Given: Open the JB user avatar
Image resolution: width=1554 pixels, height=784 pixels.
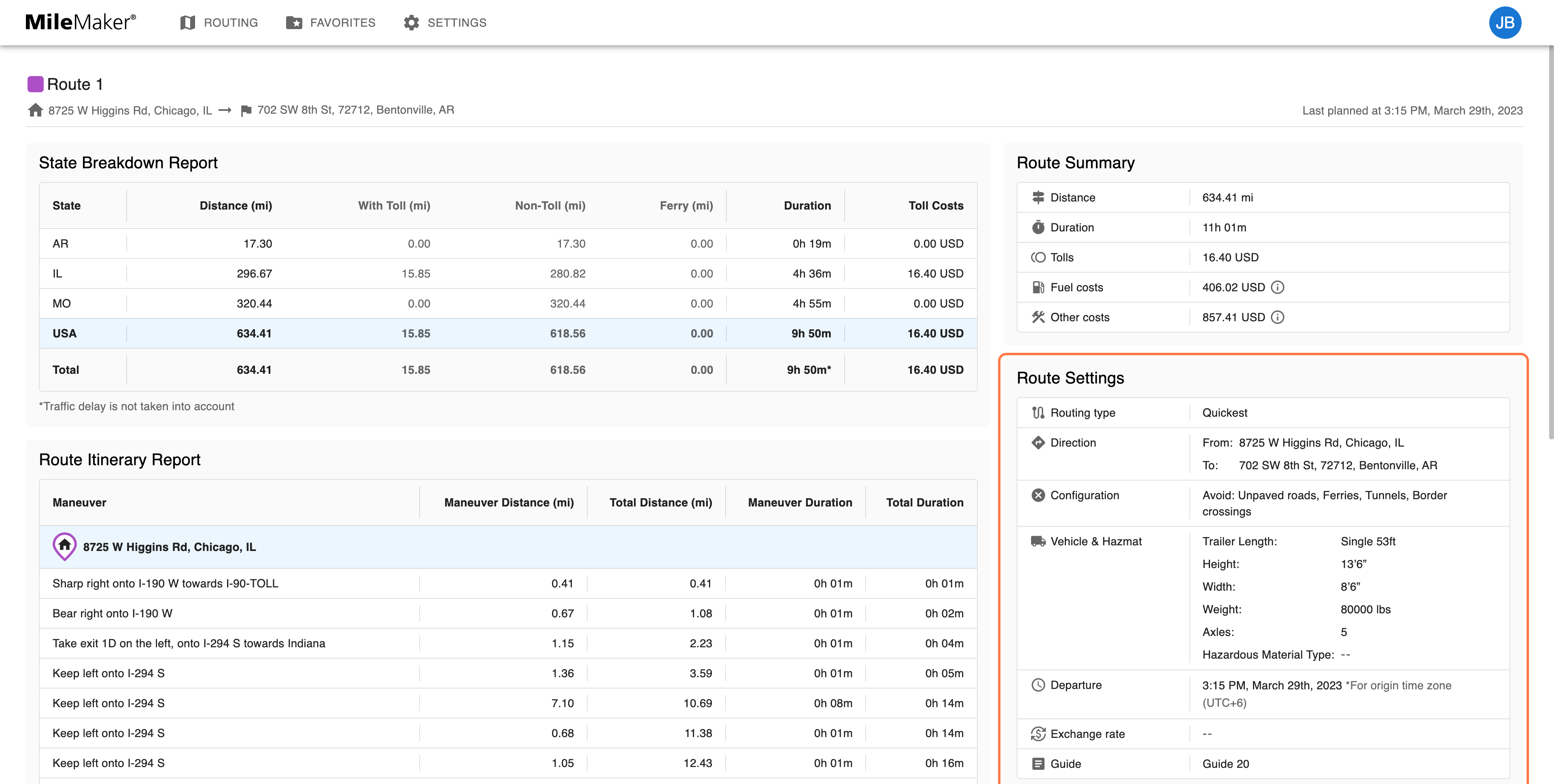Looking at the screenshot, I should pos(1505,23).
